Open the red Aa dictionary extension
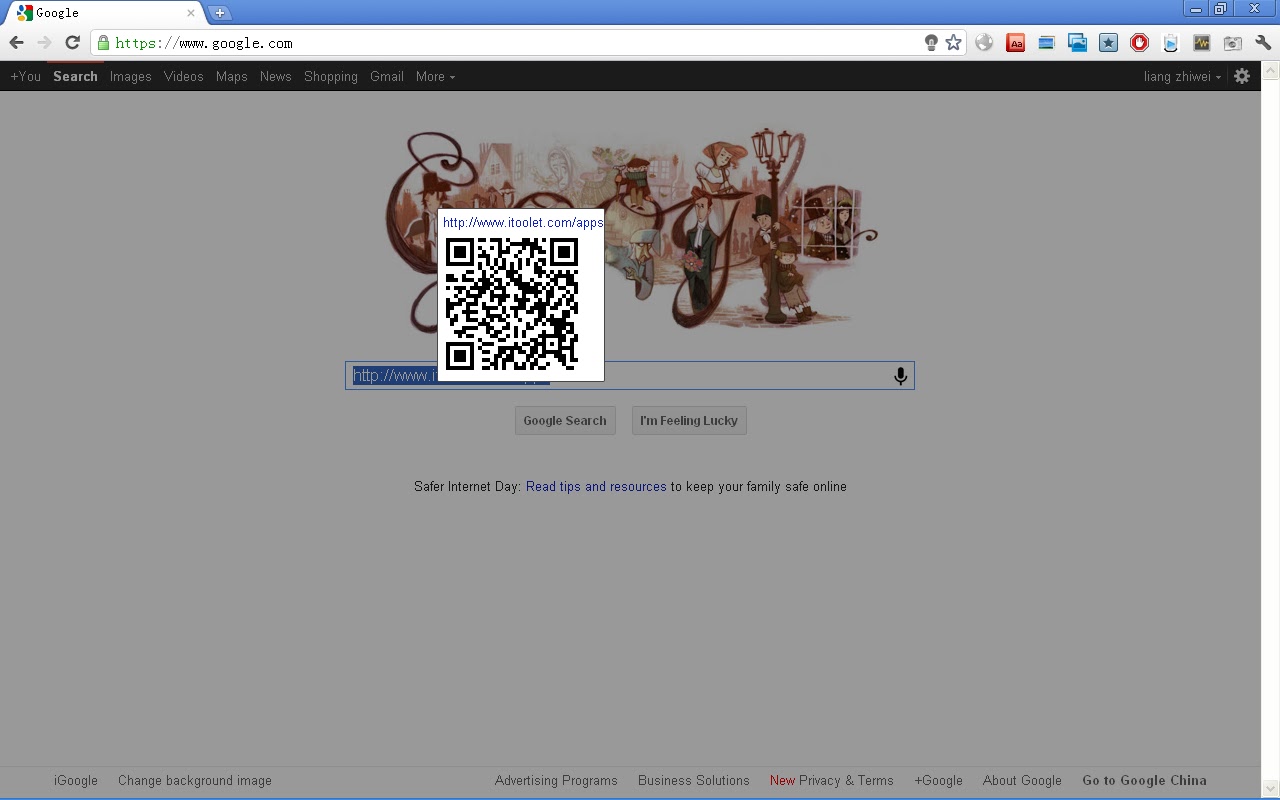The image size is (1280, 800). (1015, 43)
